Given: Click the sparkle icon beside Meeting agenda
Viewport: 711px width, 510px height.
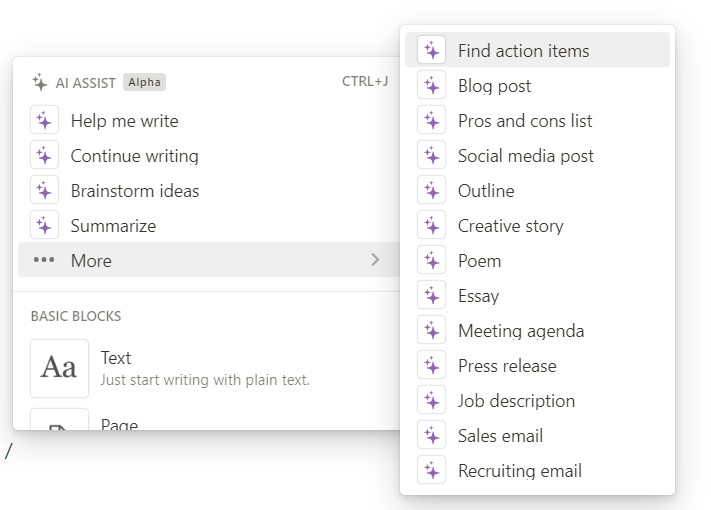Looking at the screenshot, I should (431, 330).
